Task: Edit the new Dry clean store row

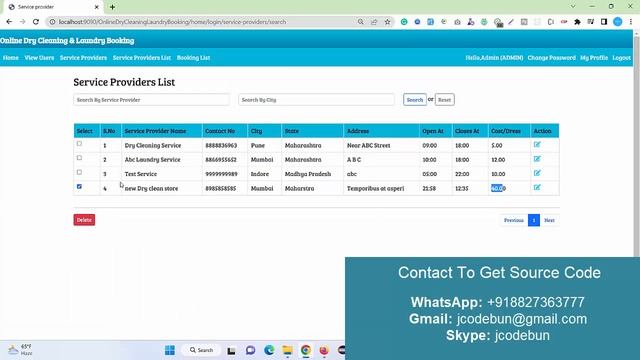Action: pos(537,187)
